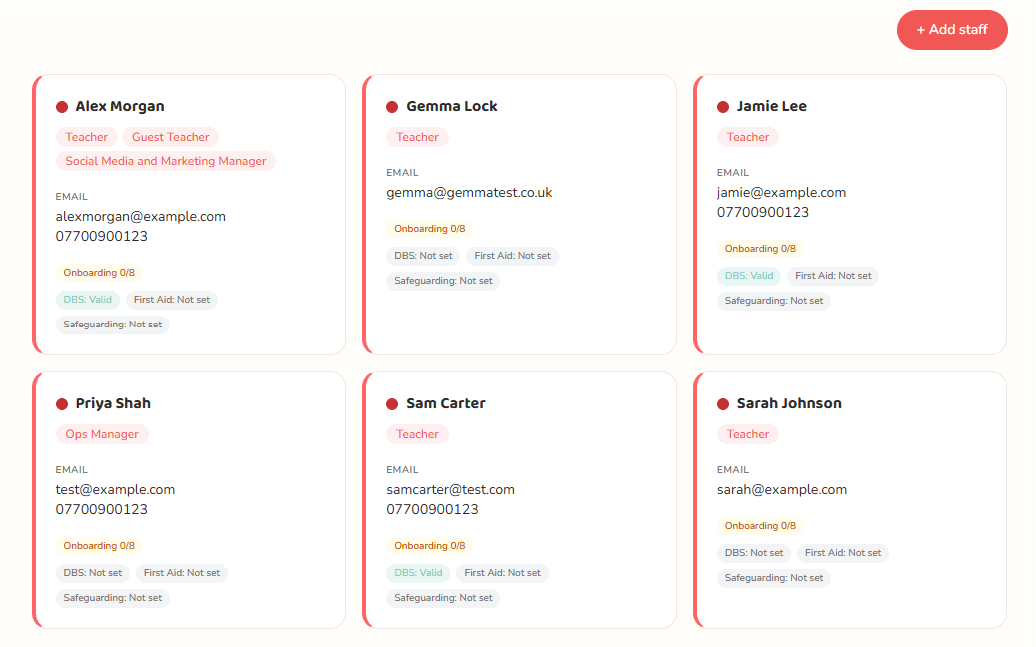This screenshot has height=647, width=1036.
Task: Click Gemma Lock's Onboarding 0/8 badge
Action: pos(429,229)
